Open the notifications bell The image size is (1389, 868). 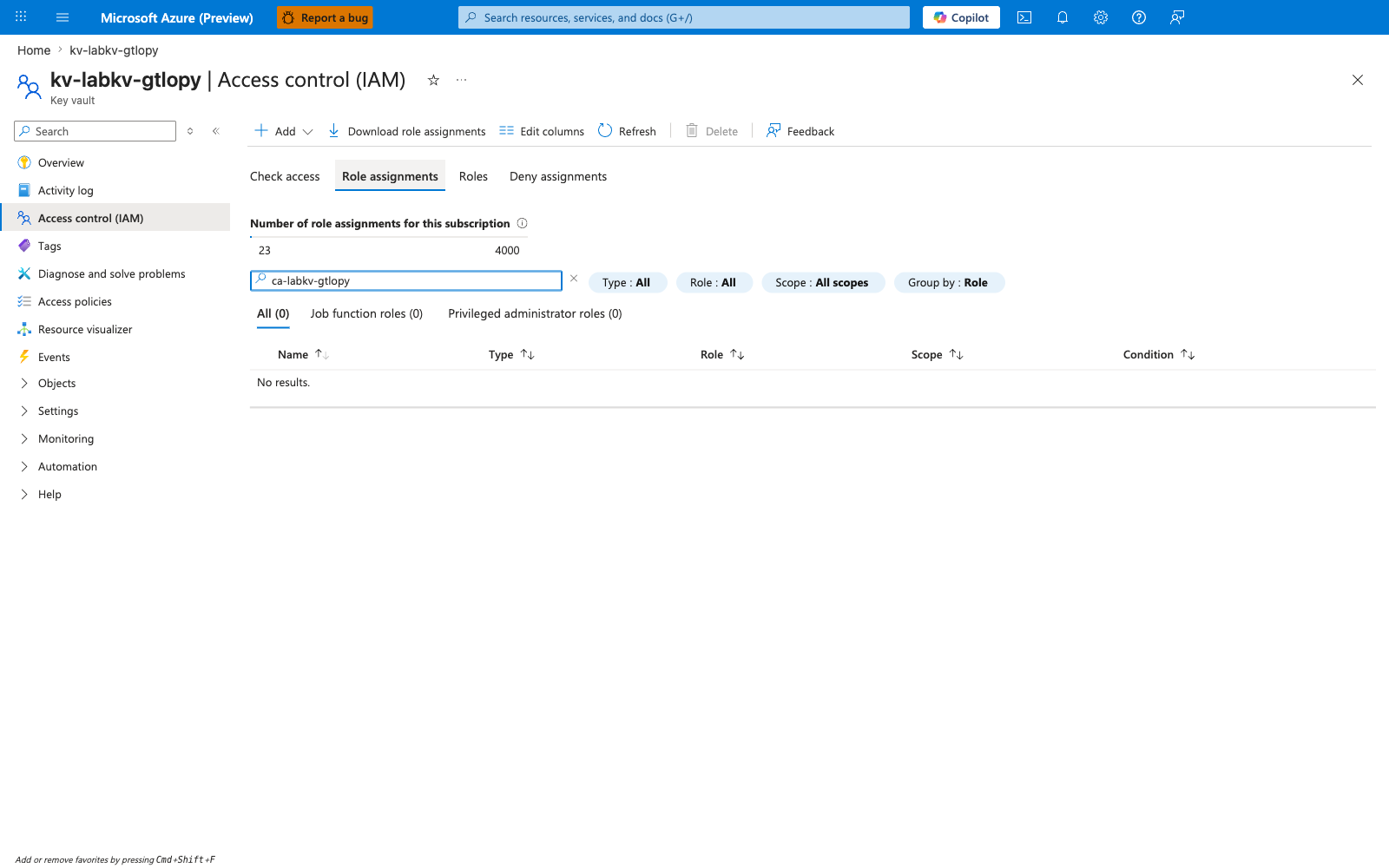pos(1063,17)
